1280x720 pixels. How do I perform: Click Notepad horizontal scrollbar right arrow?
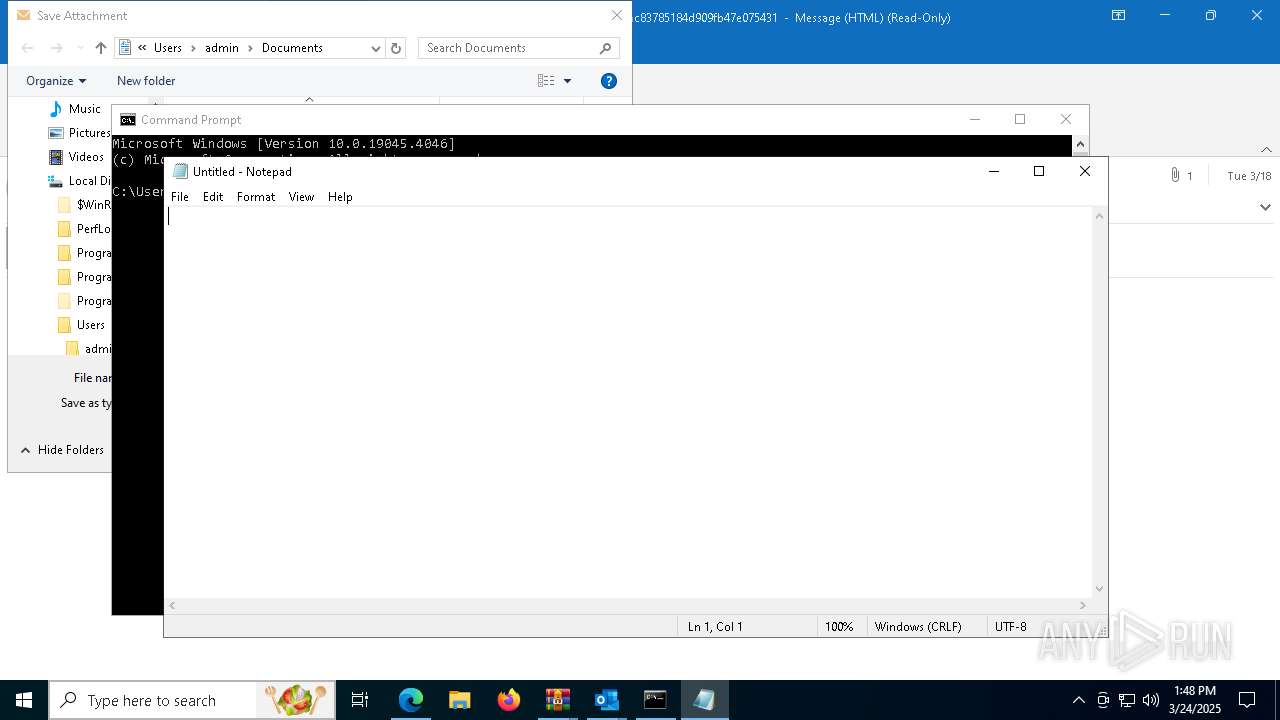pos(1082,605)
